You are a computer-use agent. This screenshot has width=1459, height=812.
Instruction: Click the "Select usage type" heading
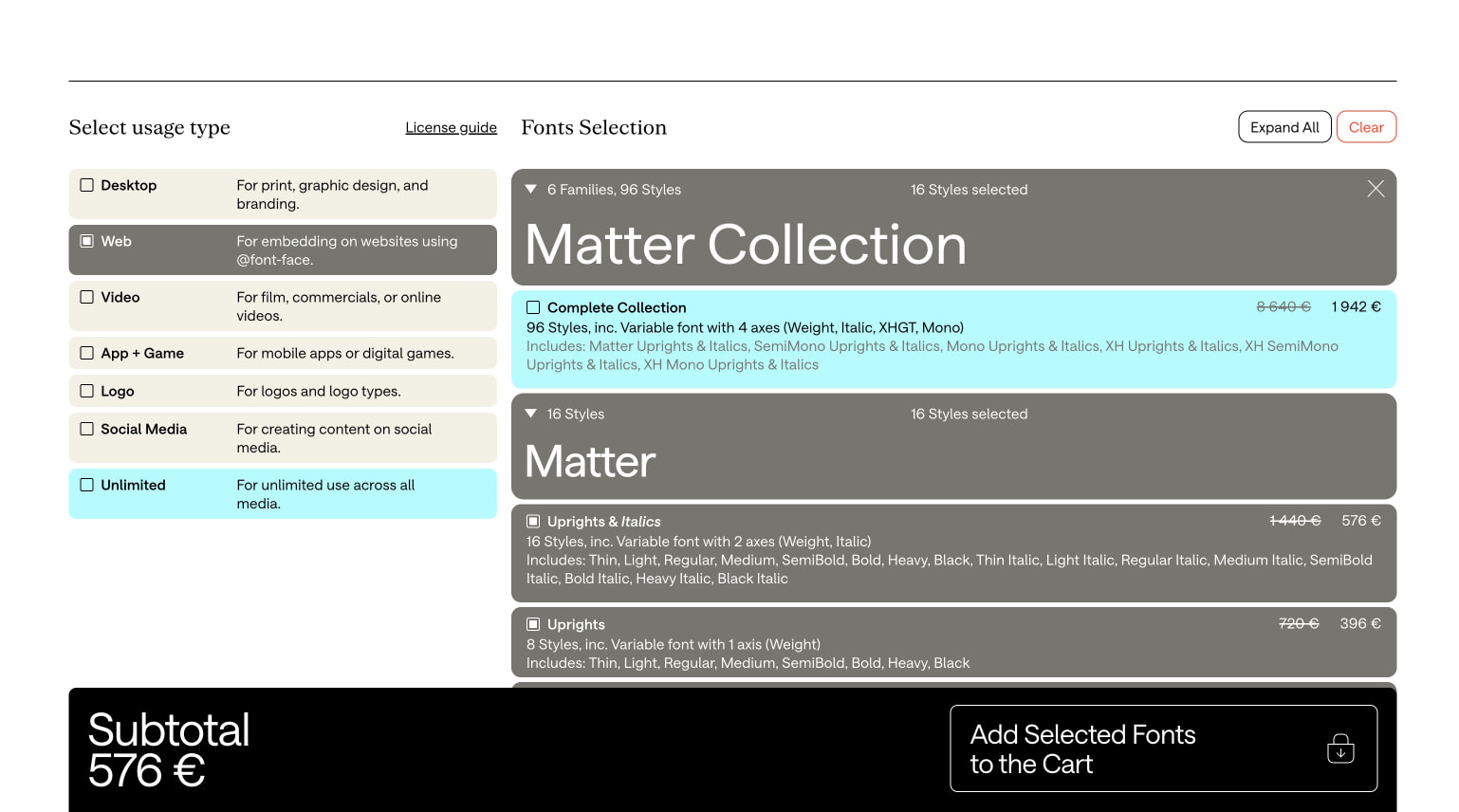tap(149, 127)
